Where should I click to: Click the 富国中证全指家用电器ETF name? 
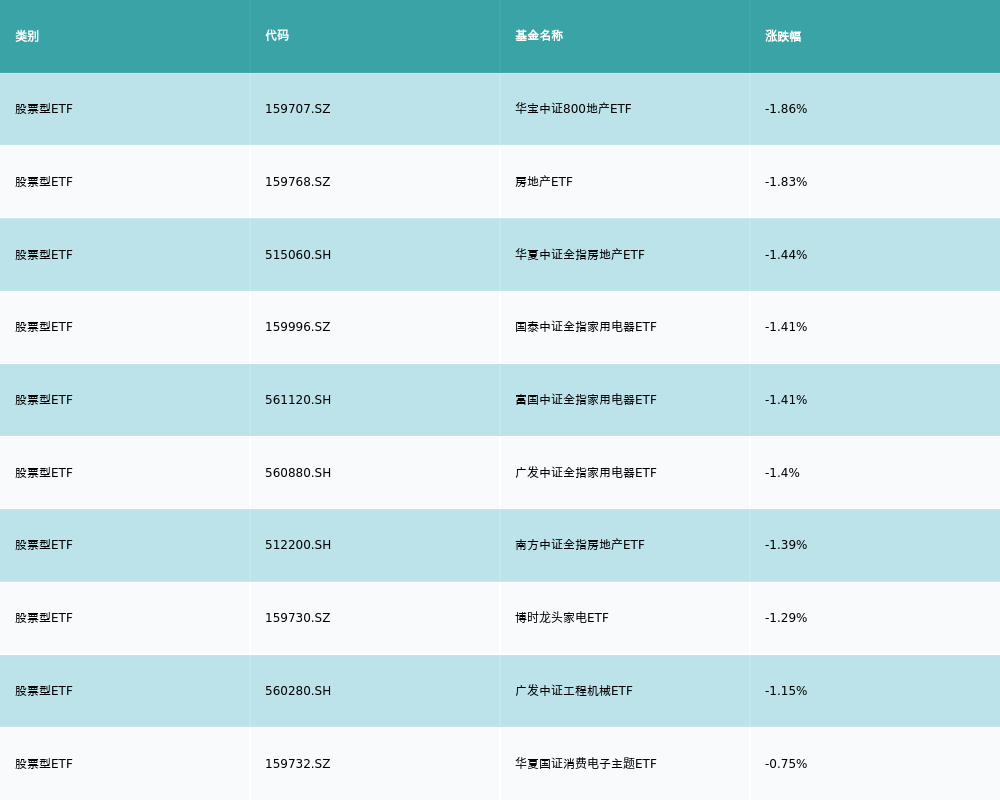click(x=586, y=400)
